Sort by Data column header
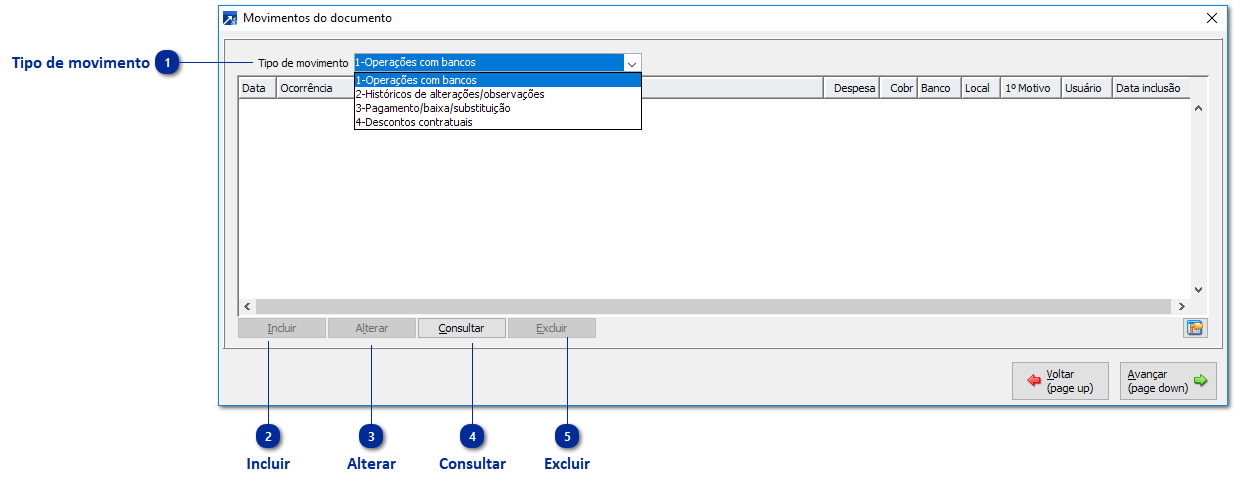 pos(257,88)
